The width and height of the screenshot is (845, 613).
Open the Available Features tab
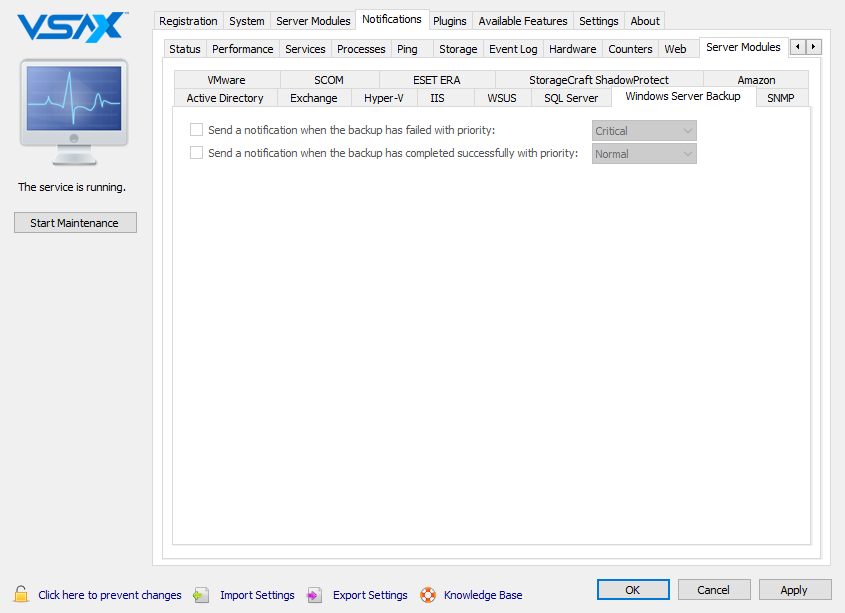(x=523, y=21)
